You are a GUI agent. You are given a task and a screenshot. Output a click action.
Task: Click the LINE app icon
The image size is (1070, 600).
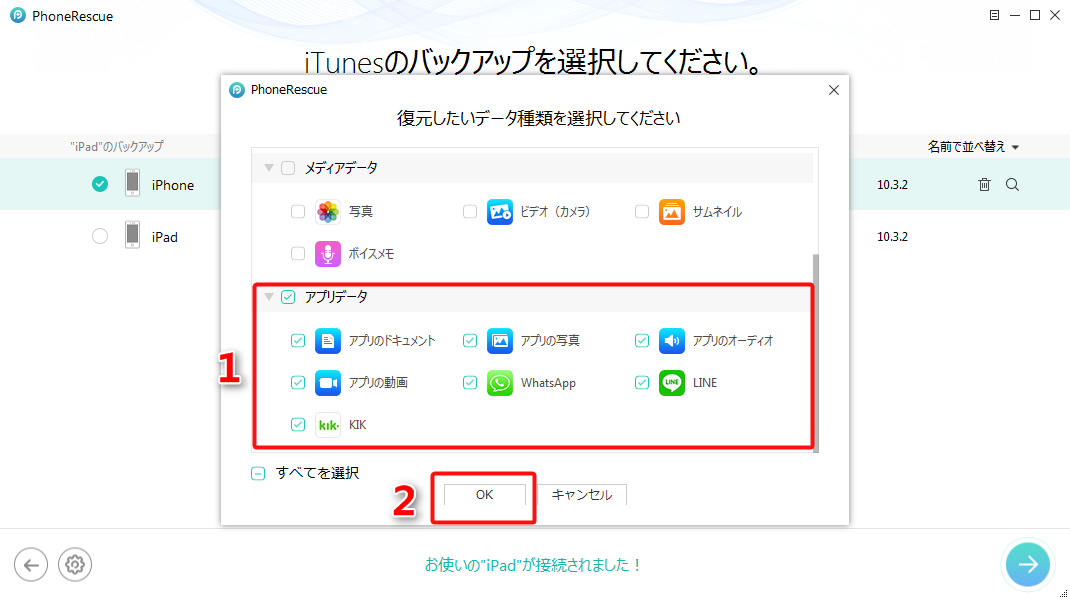pos(671,383)
